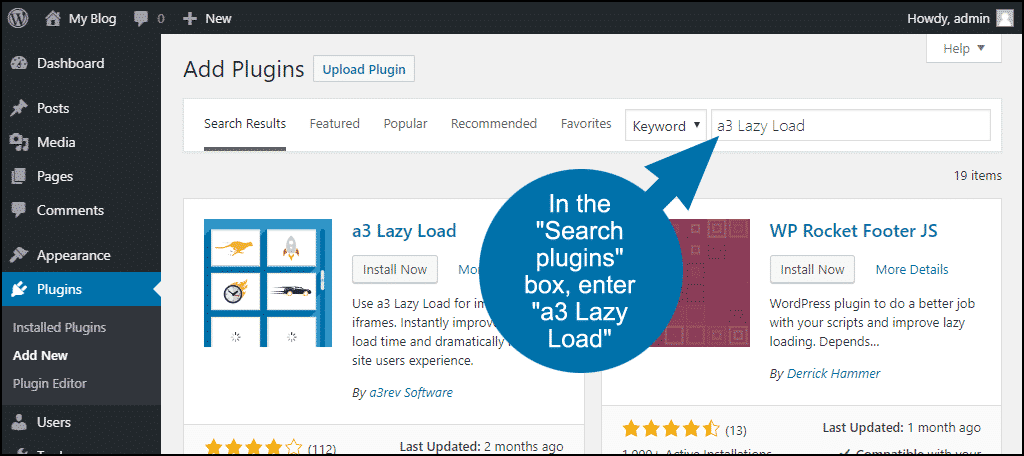
Task: Click the Media library icon
Action: click(20, 142)
